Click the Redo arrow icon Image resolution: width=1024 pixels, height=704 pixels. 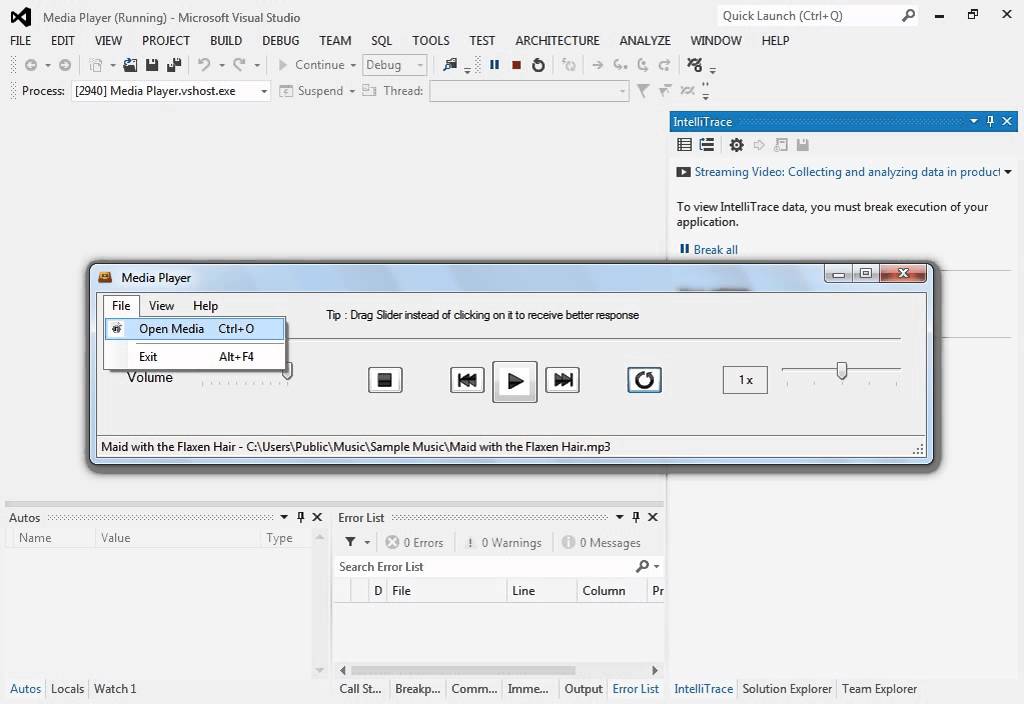click(240, 65)
